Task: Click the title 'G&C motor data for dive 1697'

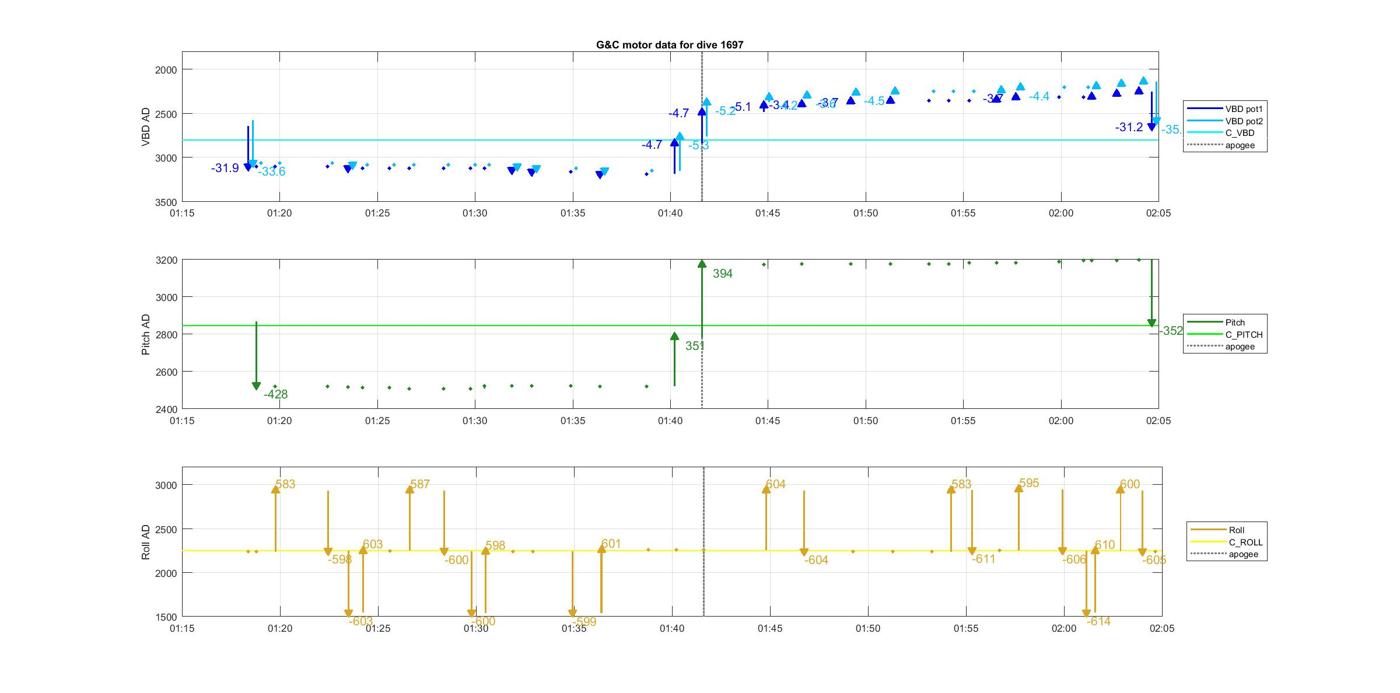Action: 669,45
